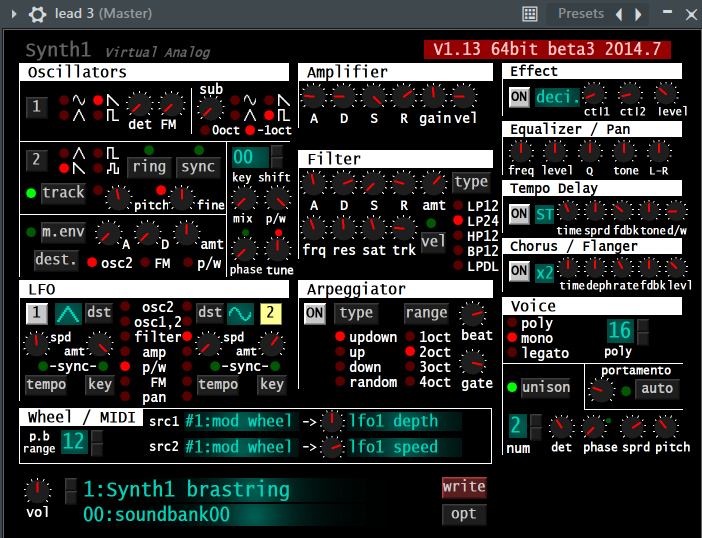Open the Presets menu
702x538 pixels.
pos(581,14)
